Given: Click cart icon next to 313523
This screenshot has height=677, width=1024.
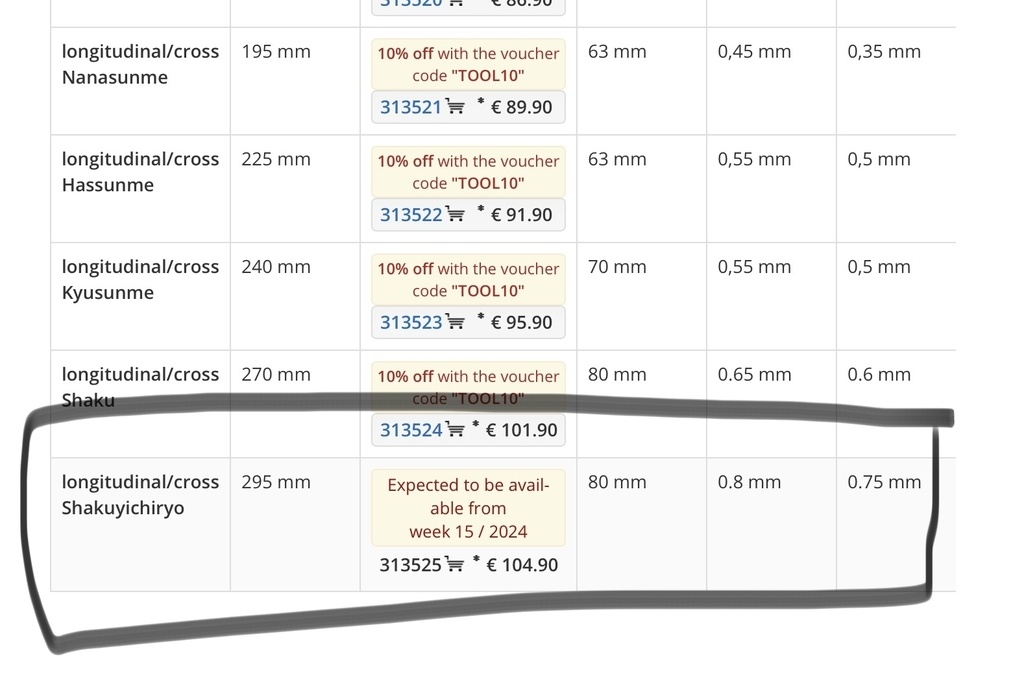Looking at the screenshot, I should point(455,321).
